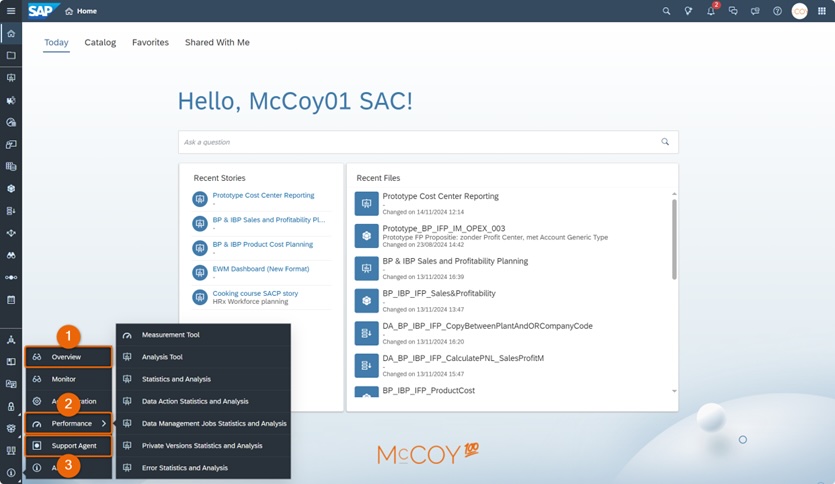835x484 pixels.
Task: Switch to the Shared With Me tab
Action: pos(217,42)
